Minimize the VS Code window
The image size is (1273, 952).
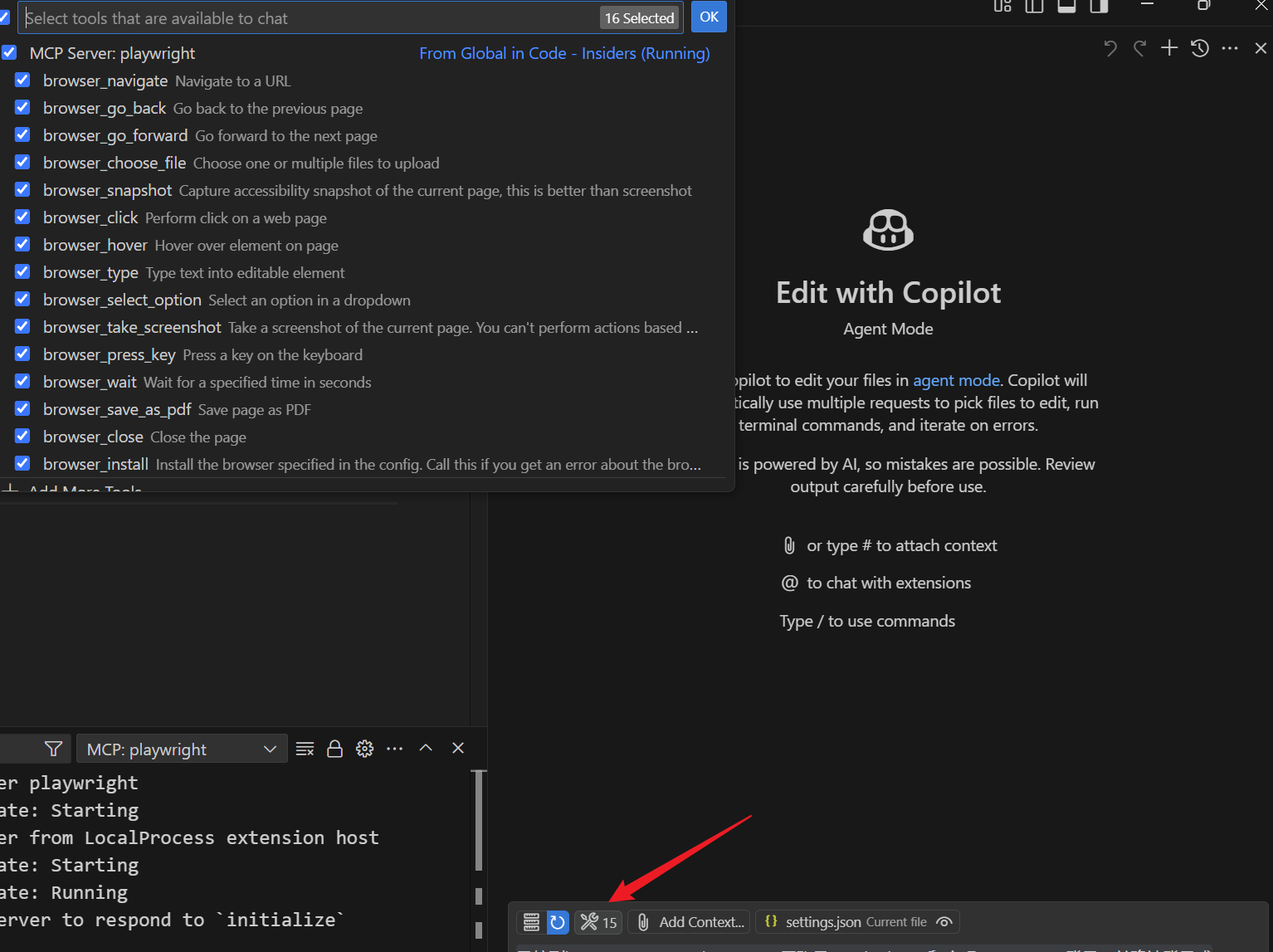[1148, 5]
